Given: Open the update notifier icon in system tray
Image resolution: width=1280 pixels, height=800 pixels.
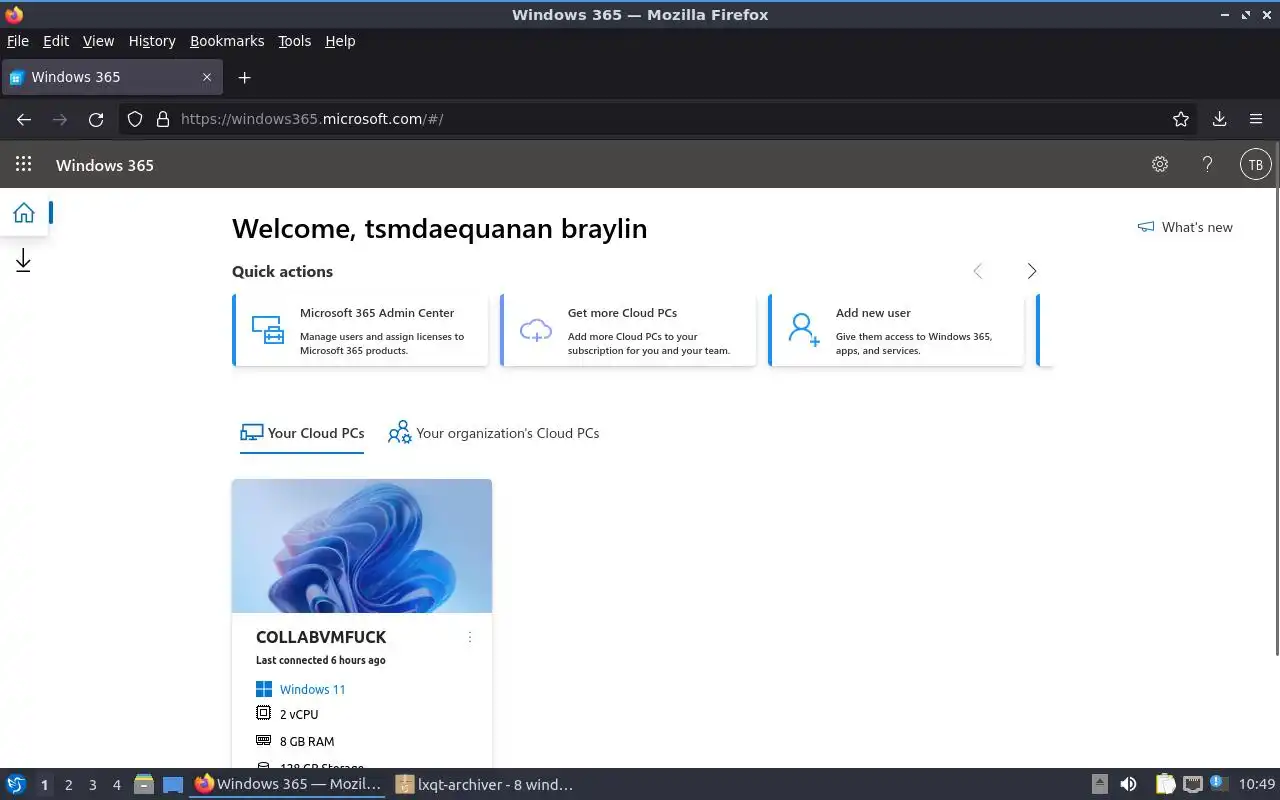Looking at the screenshot, I should (x=1219, y=785).
